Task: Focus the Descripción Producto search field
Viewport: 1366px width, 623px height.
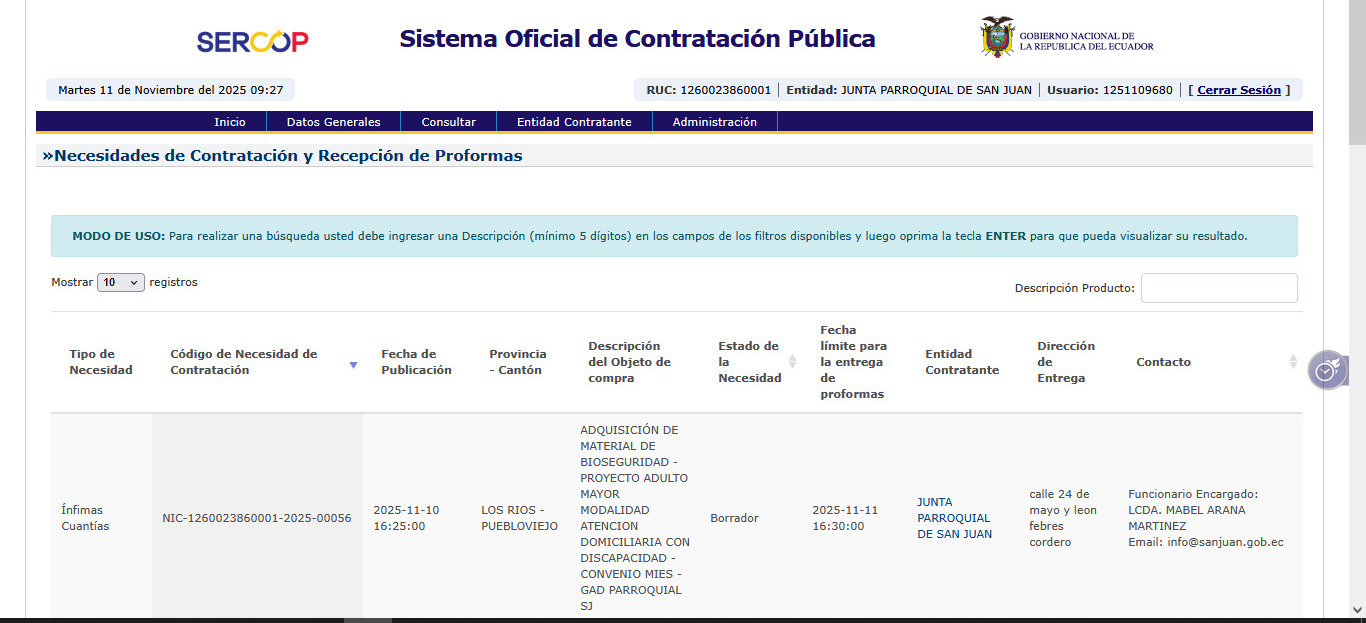Action: (x=1218, y=288)
